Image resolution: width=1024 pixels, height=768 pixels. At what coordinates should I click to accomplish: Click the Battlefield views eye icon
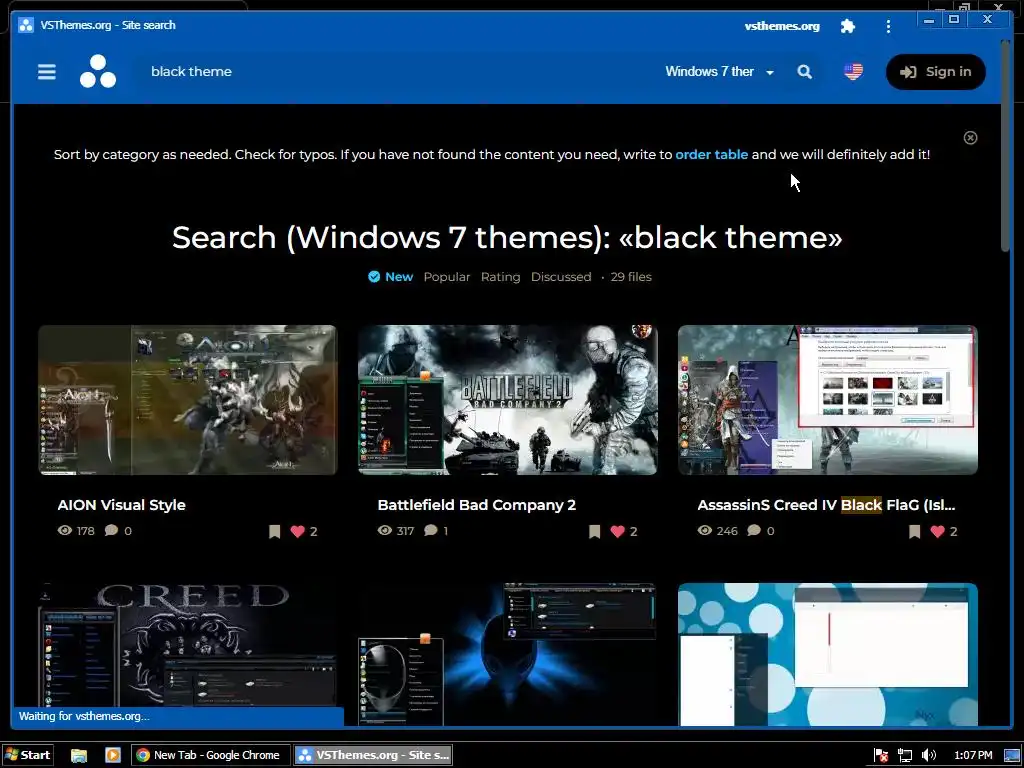pyautogui.click(x=385, y=530)
